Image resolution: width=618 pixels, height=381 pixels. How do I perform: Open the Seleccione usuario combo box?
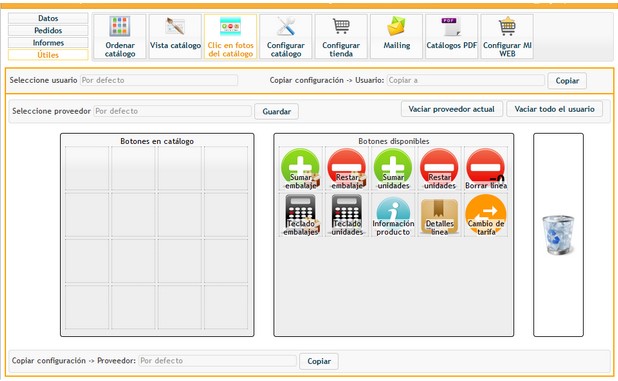click(159, 80)
